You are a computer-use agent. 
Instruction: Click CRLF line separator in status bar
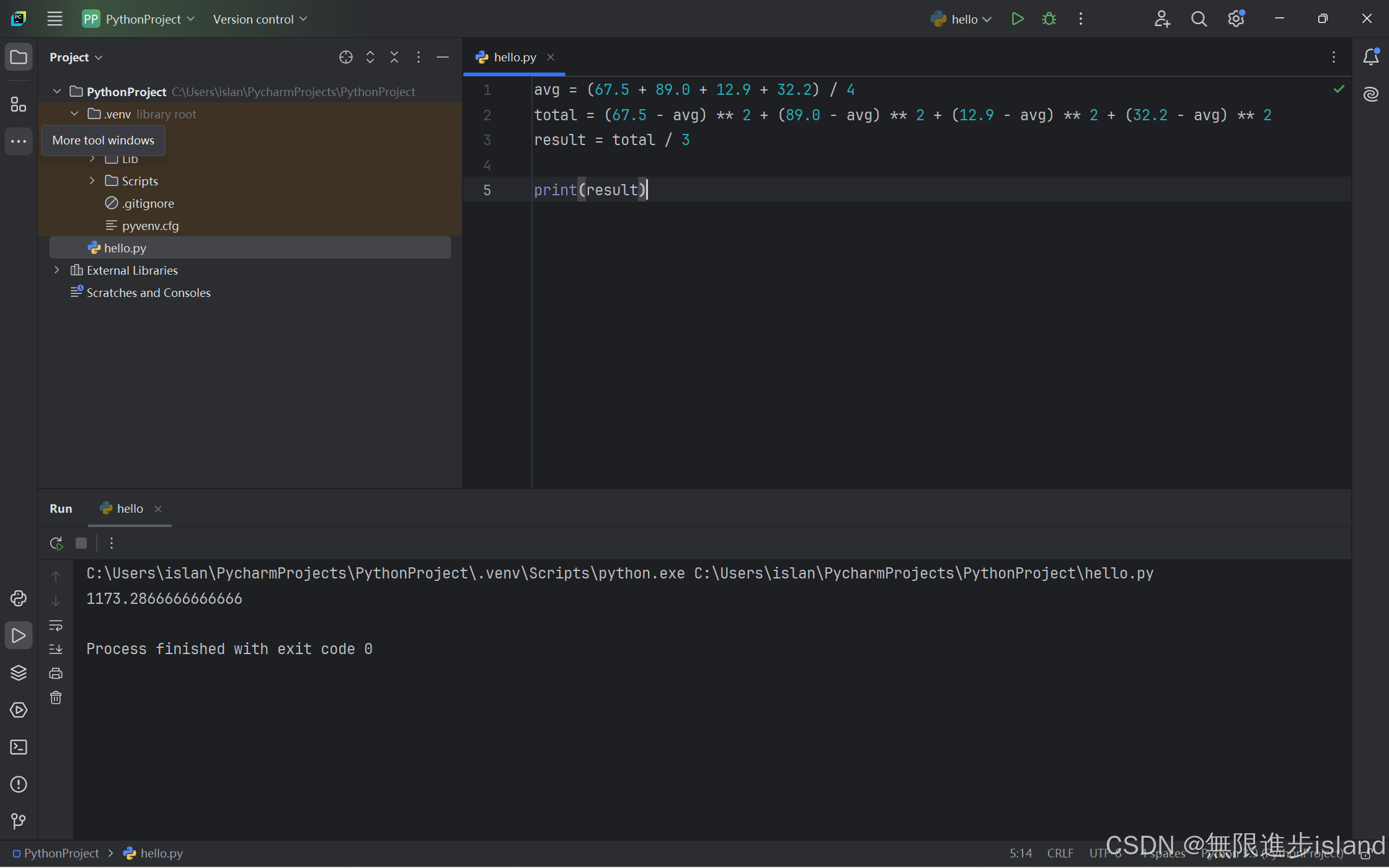[1060, 853]
